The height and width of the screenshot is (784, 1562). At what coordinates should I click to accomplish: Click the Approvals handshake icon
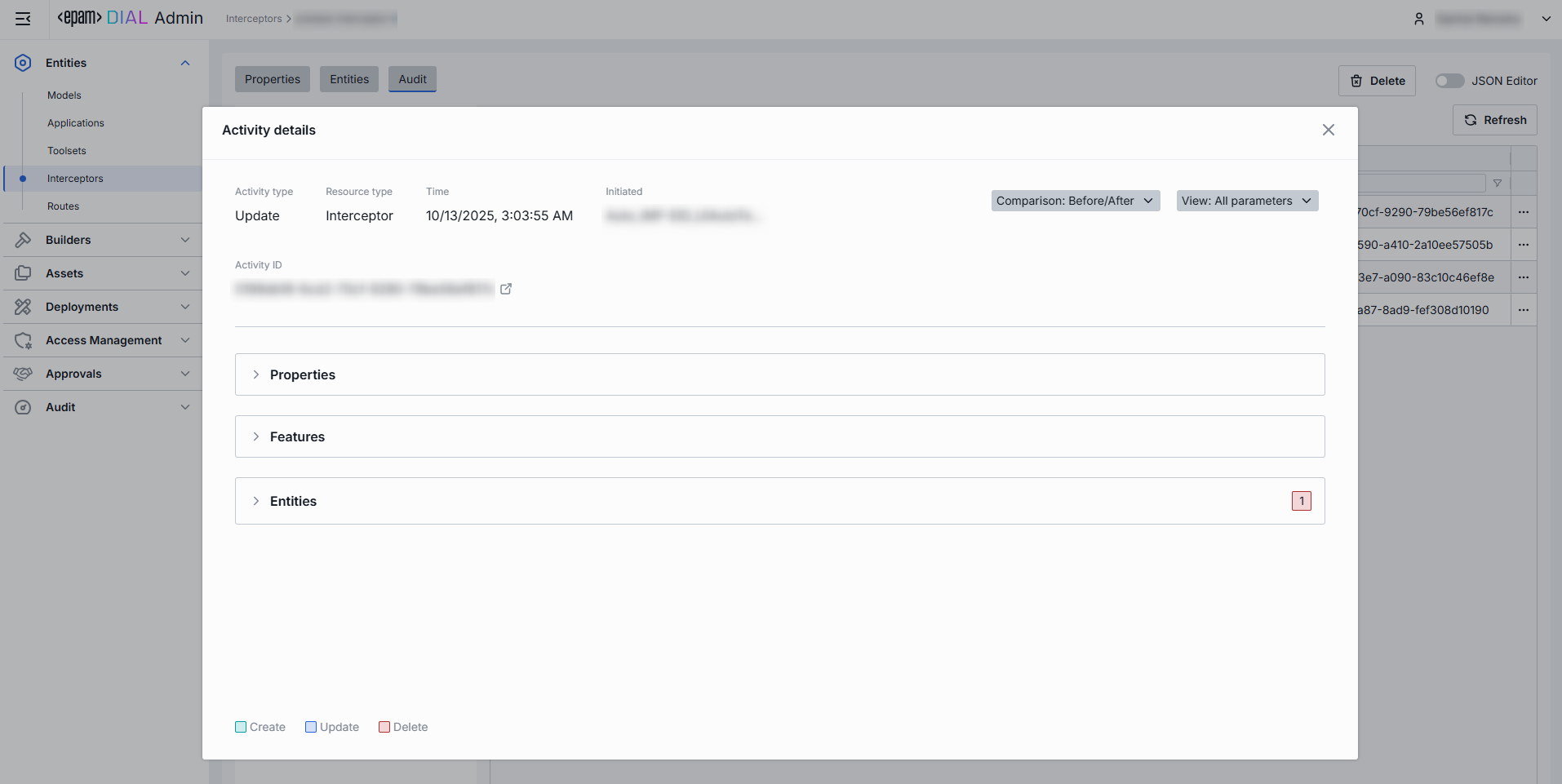pos(23,374)
